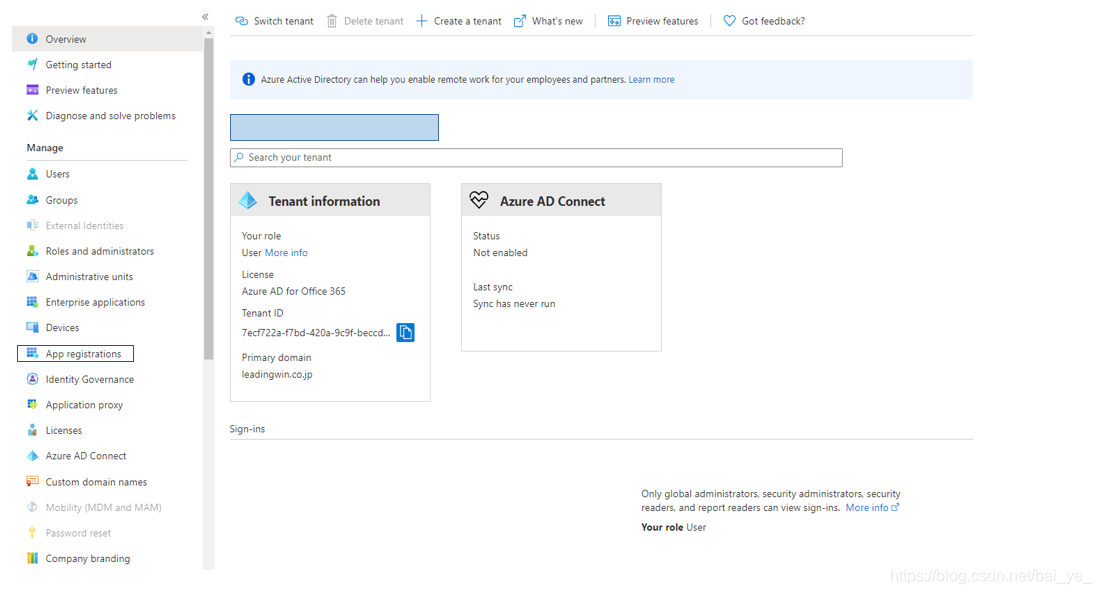This screenshot has height=594, width=1101.
Task: Click Switch tenant toolbar button
Action: click(274, 21)
